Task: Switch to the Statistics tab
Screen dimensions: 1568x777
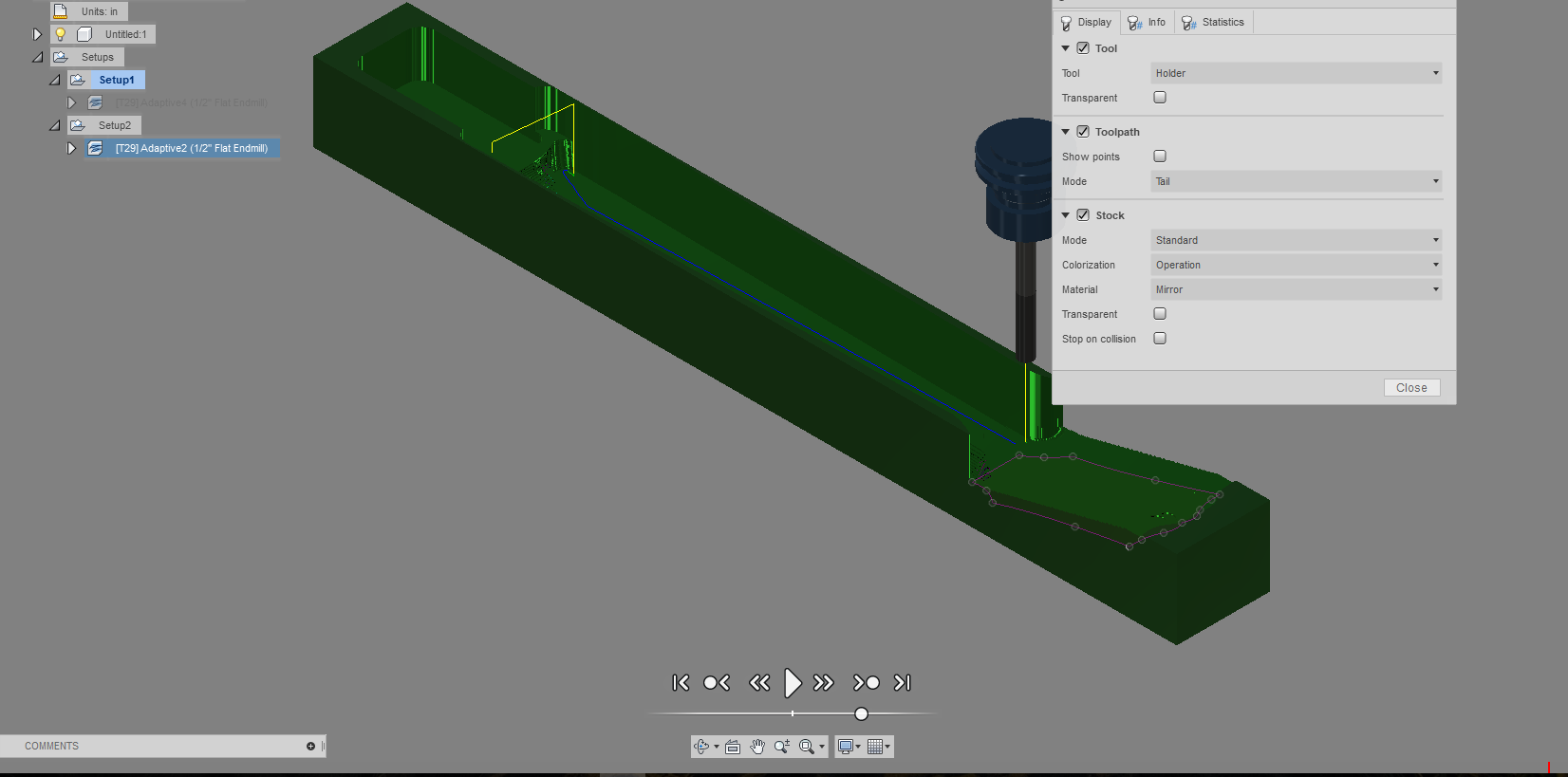Action: click(1213, 22)
